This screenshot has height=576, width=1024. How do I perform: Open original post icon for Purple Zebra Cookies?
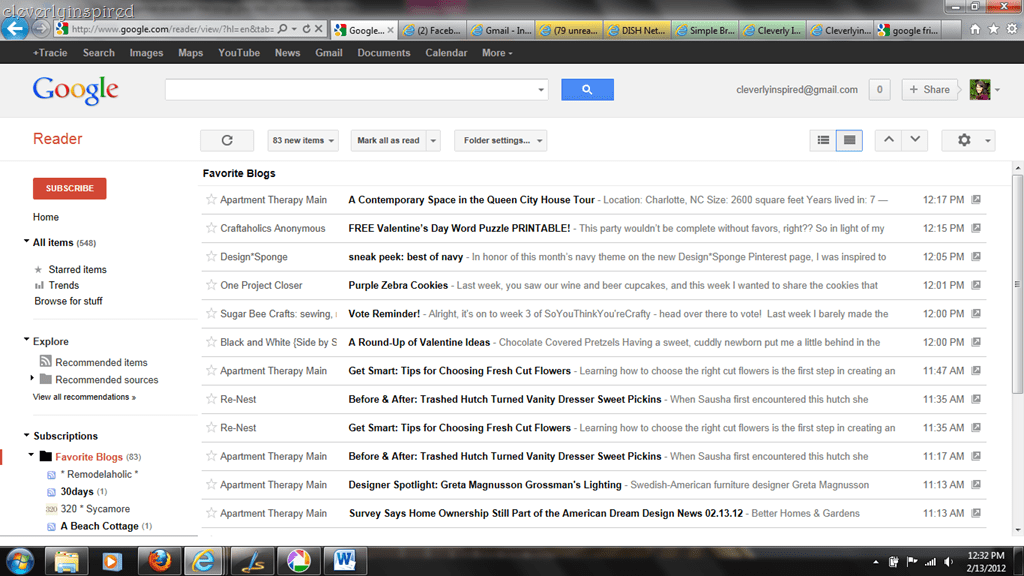click(976, 285)
